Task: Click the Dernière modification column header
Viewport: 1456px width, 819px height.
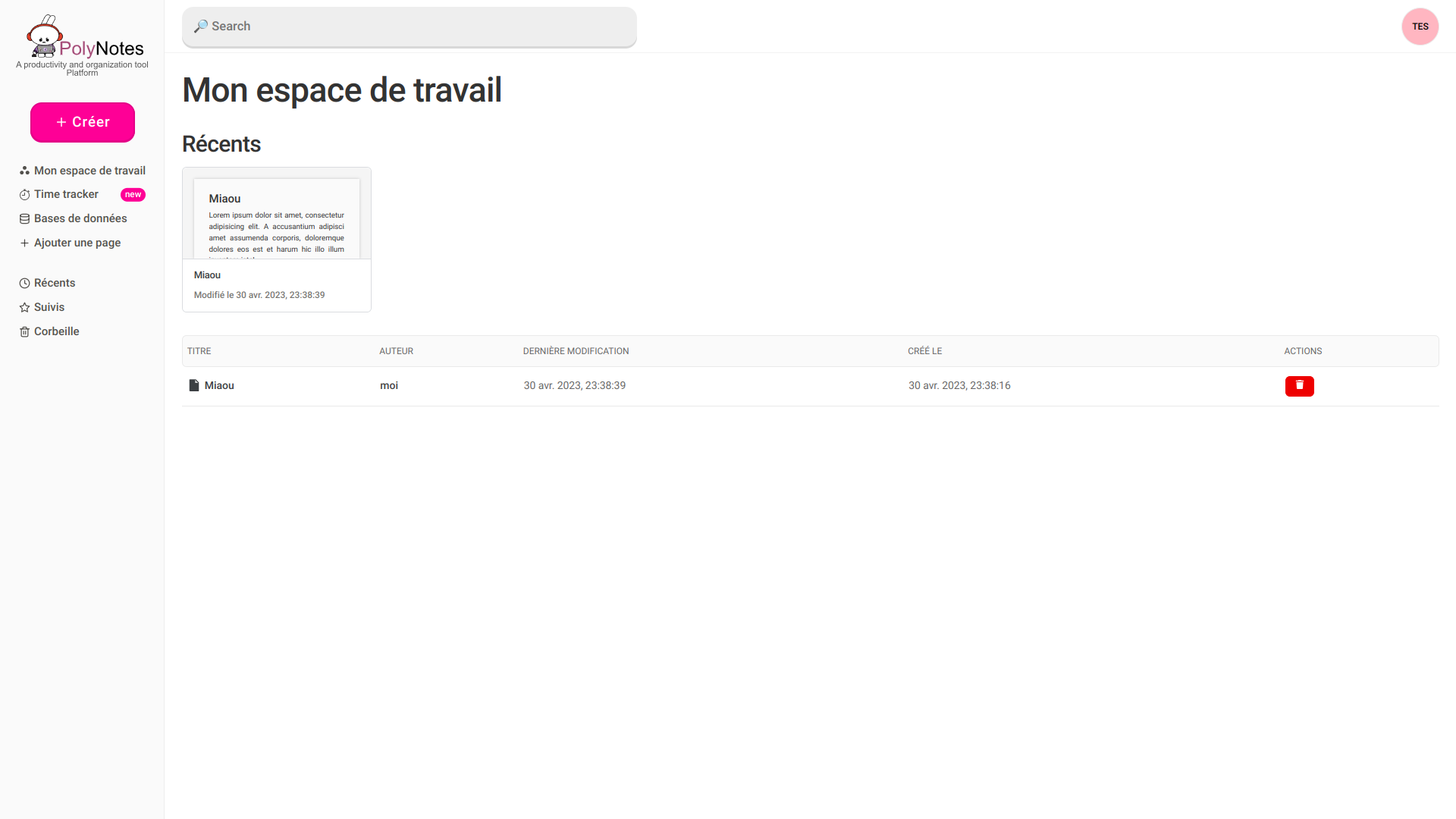Action: click(x=576, y=351)
